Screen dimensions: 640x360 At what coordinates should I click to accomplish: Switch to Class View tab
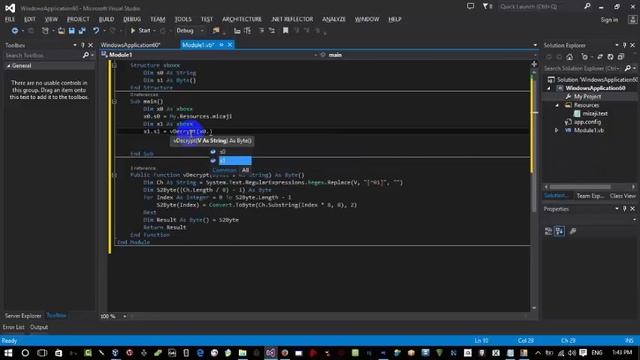(622, 196)
